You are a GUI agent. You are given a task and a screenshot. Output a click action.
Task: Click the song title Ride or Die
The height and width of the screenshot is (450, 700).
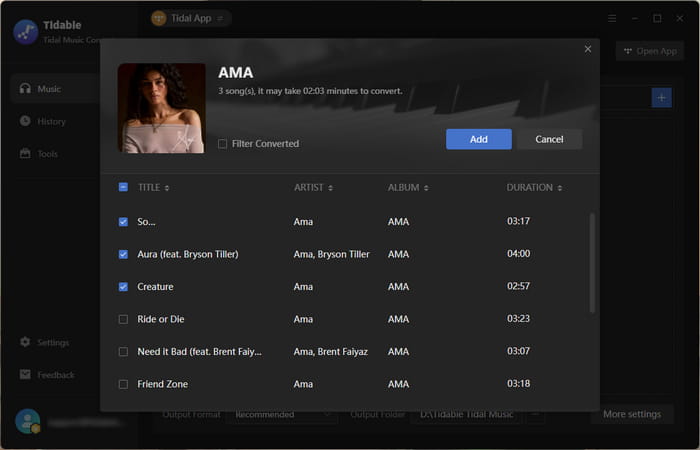pyautogui.click(x=161, y=319)
